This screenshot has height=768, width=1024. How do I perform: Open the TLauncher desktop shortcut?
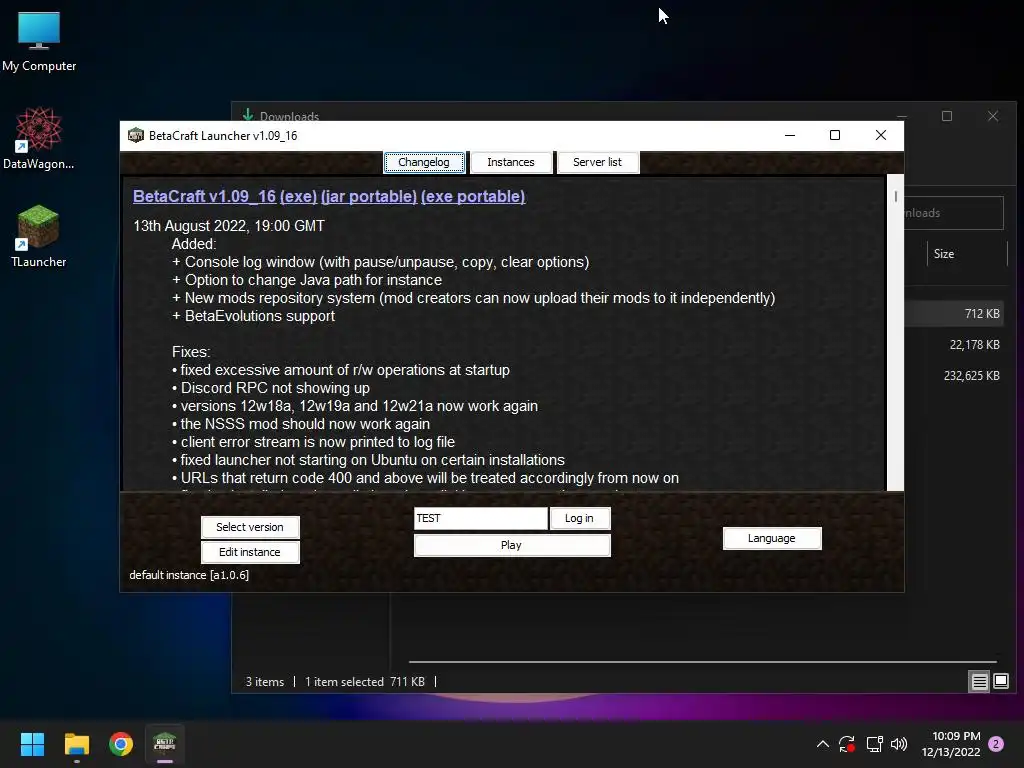39,236
